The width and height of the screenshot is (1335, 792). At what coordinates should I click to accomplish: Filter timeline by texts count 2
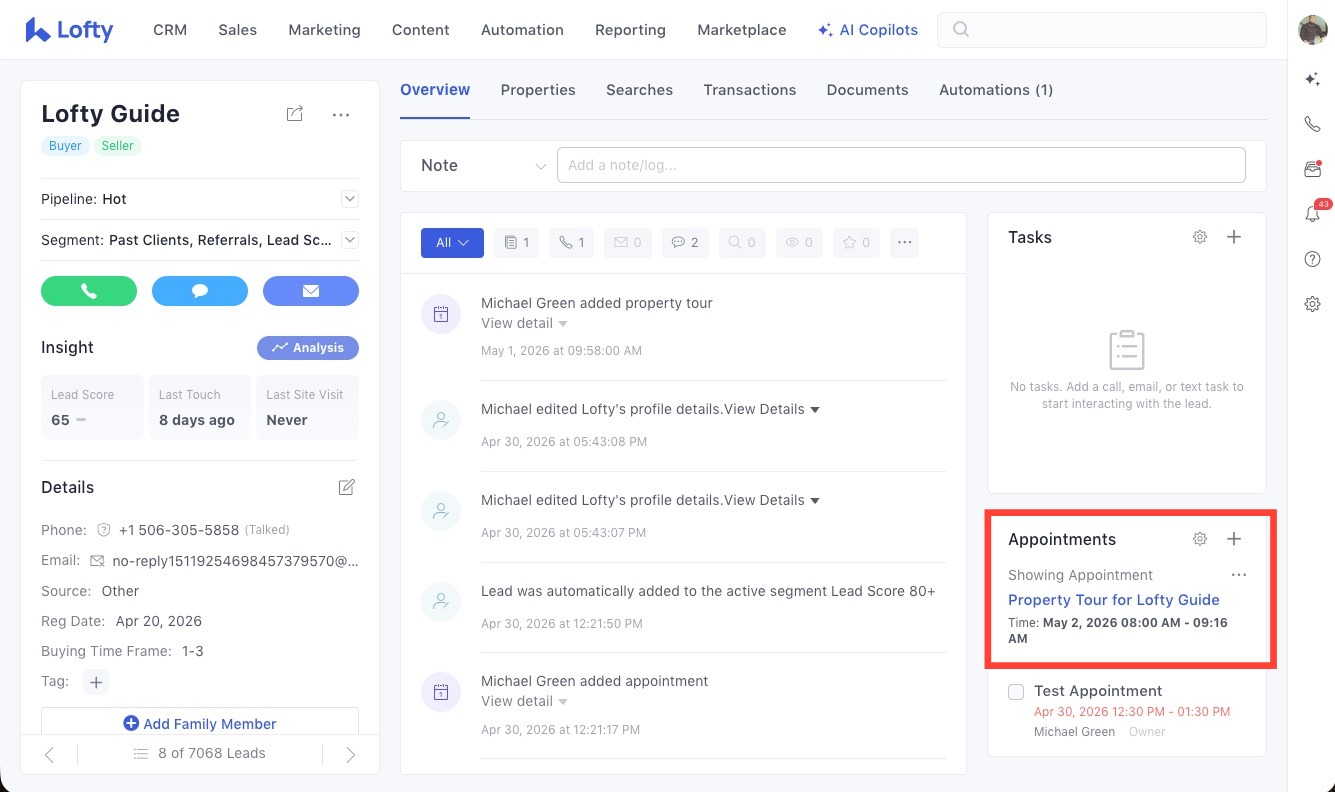[x=685, y=242]
